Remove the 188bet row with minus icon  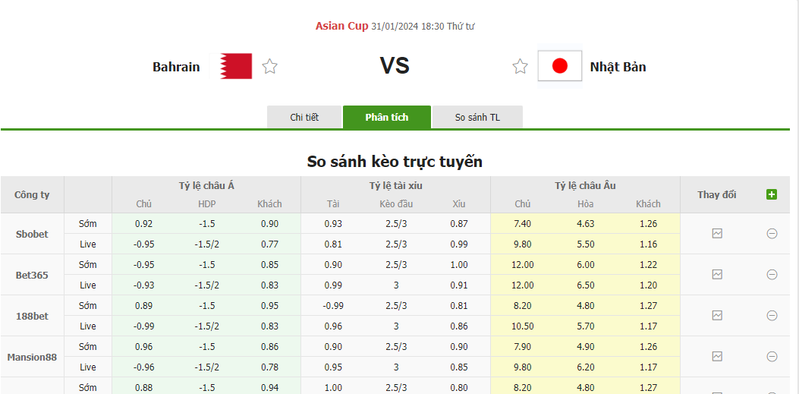[772, 315]
